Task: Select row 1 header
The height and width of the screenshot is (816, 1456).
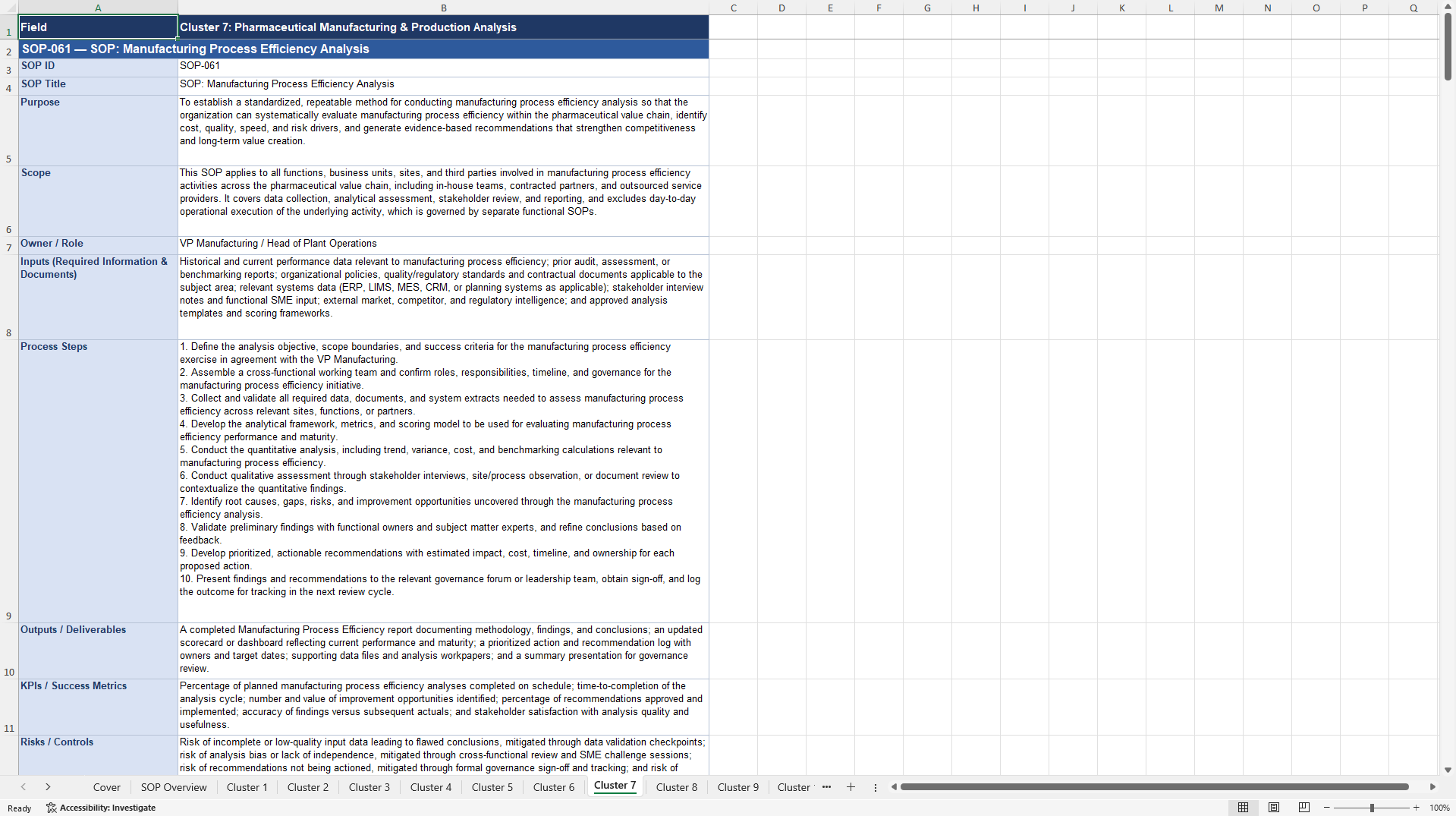Action: [9, 27]
